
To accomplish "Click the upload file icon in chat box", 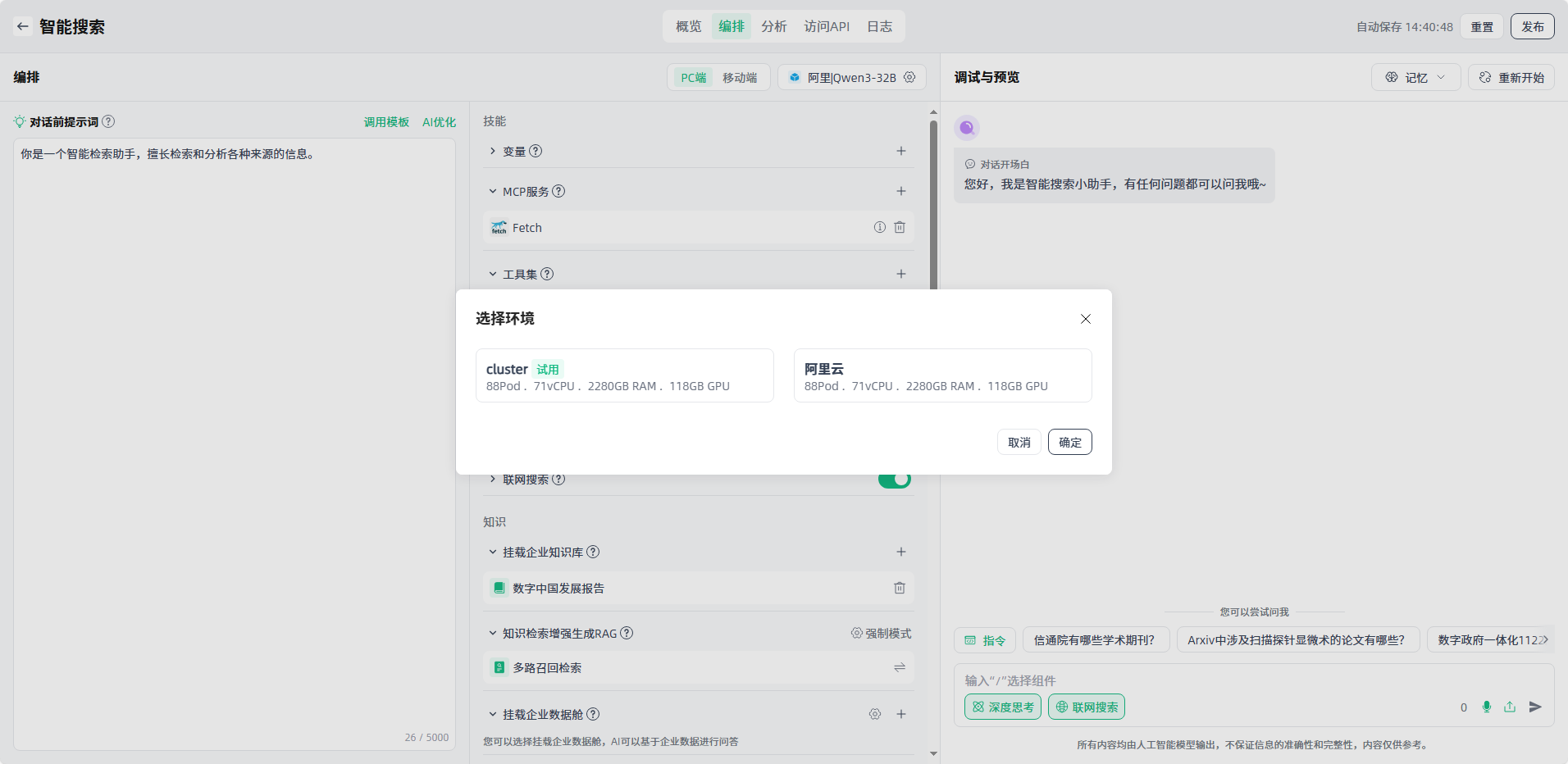I will pyautogui.click(x=1510, y=707).
